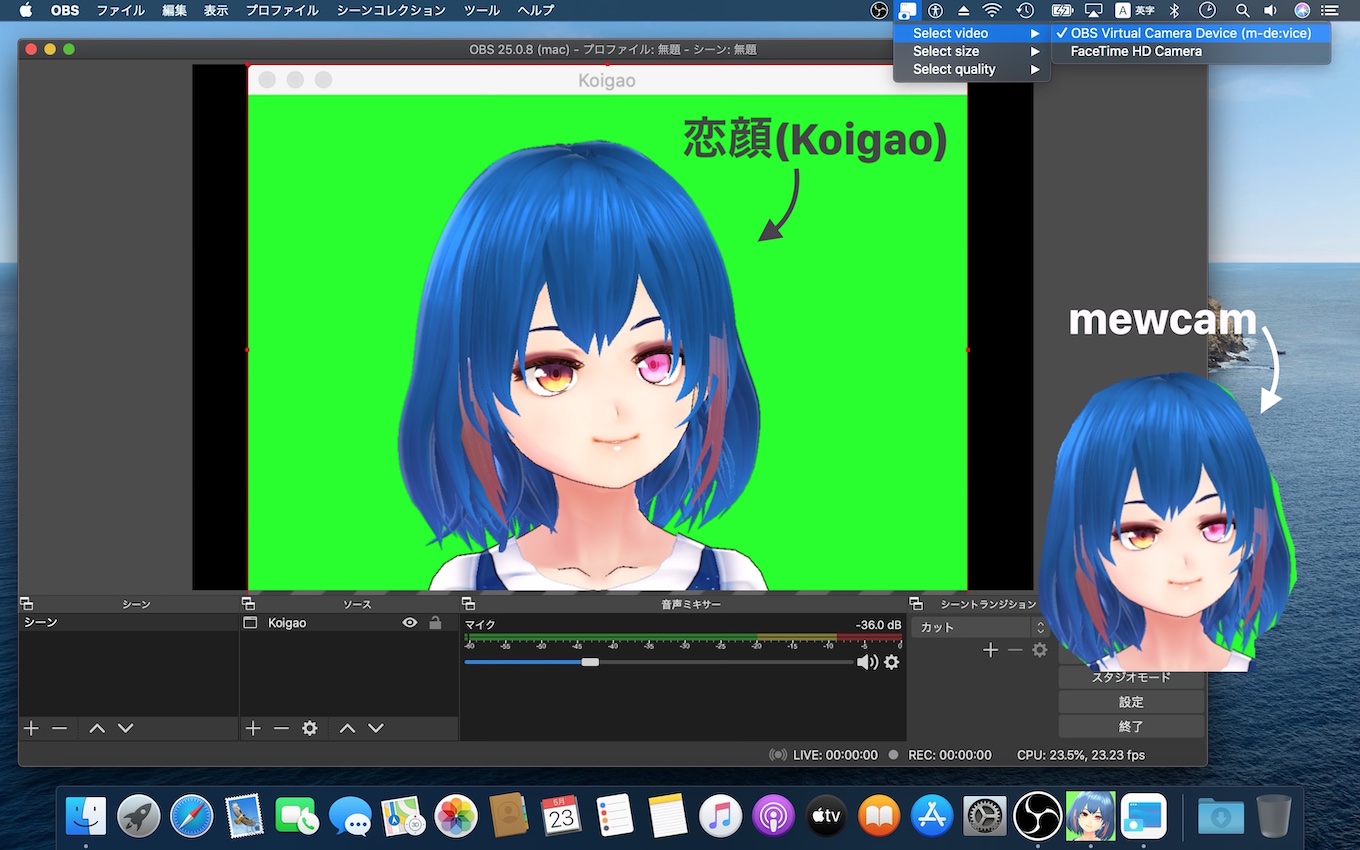Open the マイク audio settings gear
Image resolution: width=1360 pixels, height=850 pixels.
coord(892,662)
